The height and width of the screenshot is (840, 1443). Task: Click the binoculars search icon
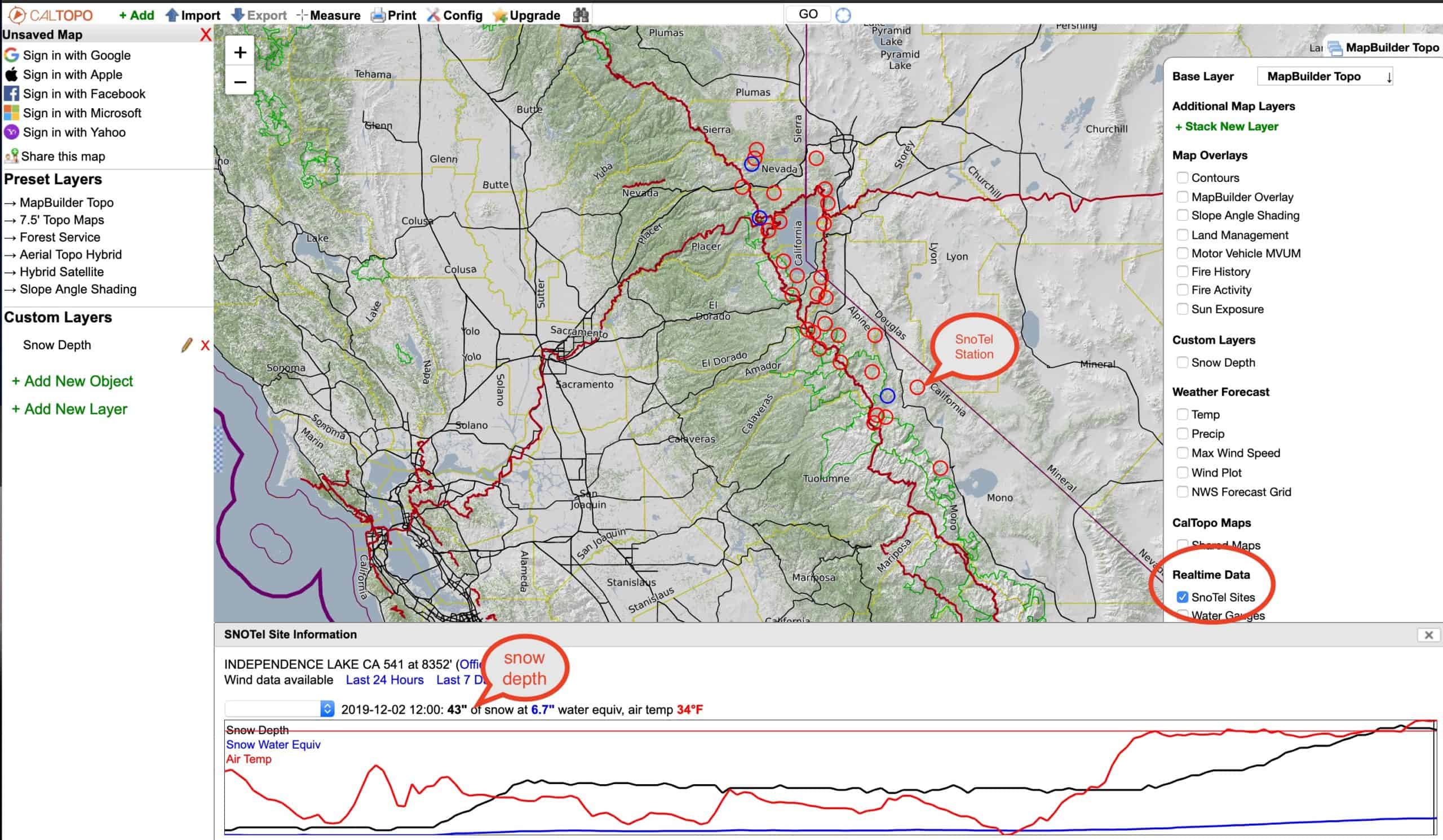click(x=581, y=15)
